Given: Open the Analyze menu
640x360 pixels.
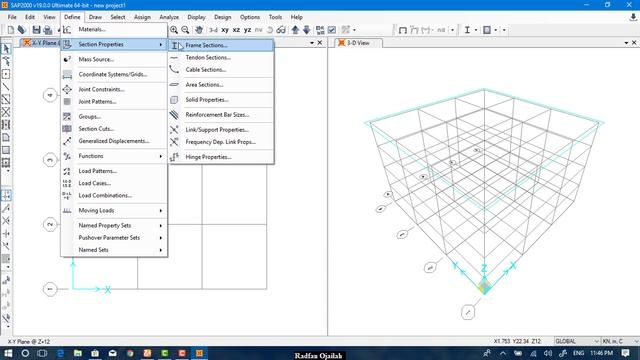Looking at the screenshot, I should coord(169,17).
